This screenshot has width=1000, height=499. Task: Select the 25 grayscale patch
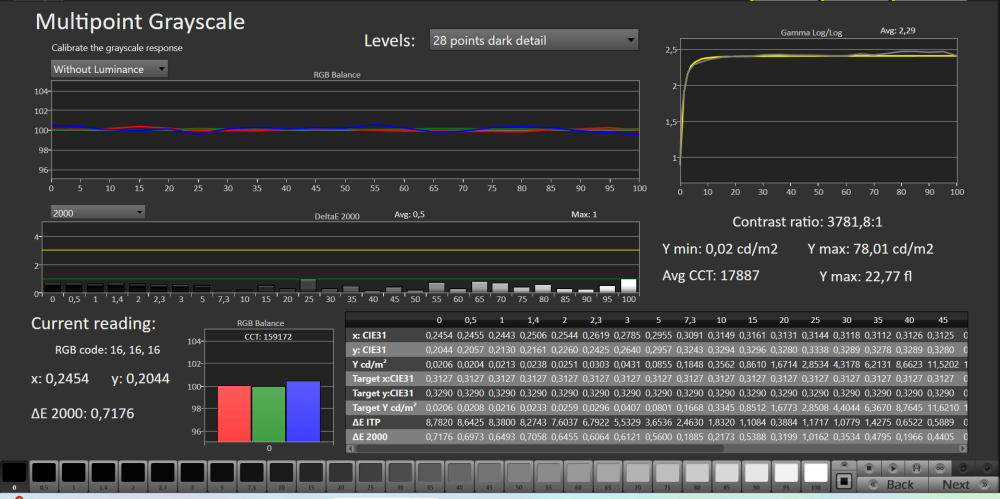(371, 477)
